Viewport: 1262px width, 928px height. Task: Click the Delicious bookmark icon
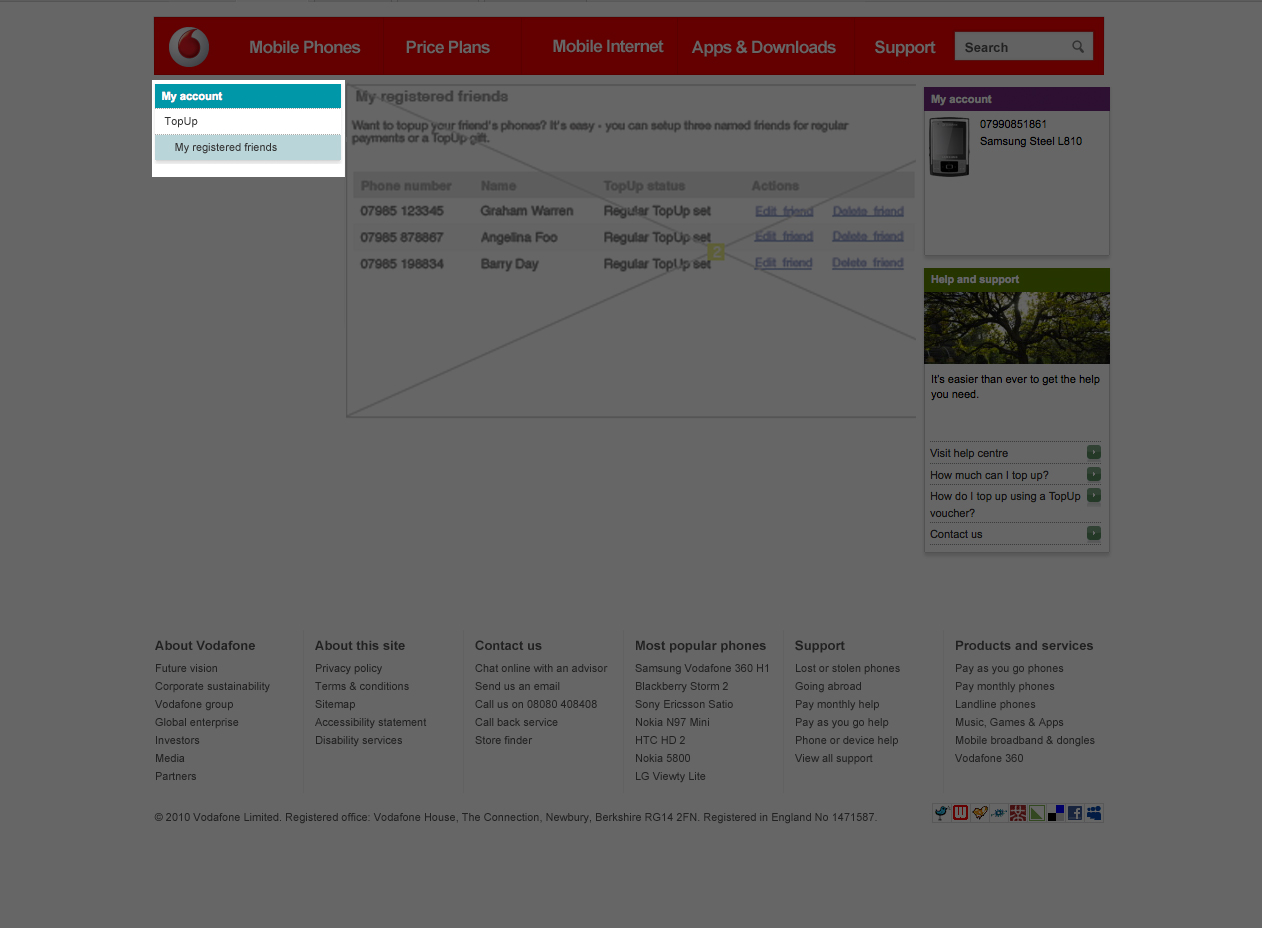click(x=1056, y=813)
